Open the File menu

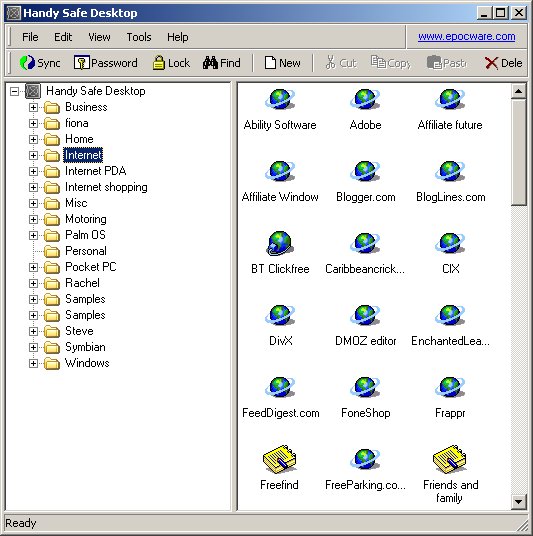30,37
